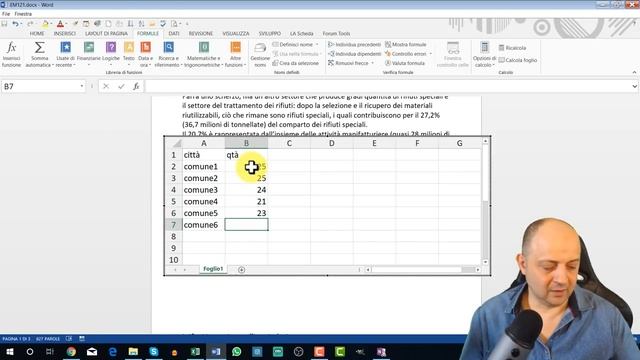Click the Inserisci funzione fx icon
This screenshot has width=640, height=360.
pos(11,48)
